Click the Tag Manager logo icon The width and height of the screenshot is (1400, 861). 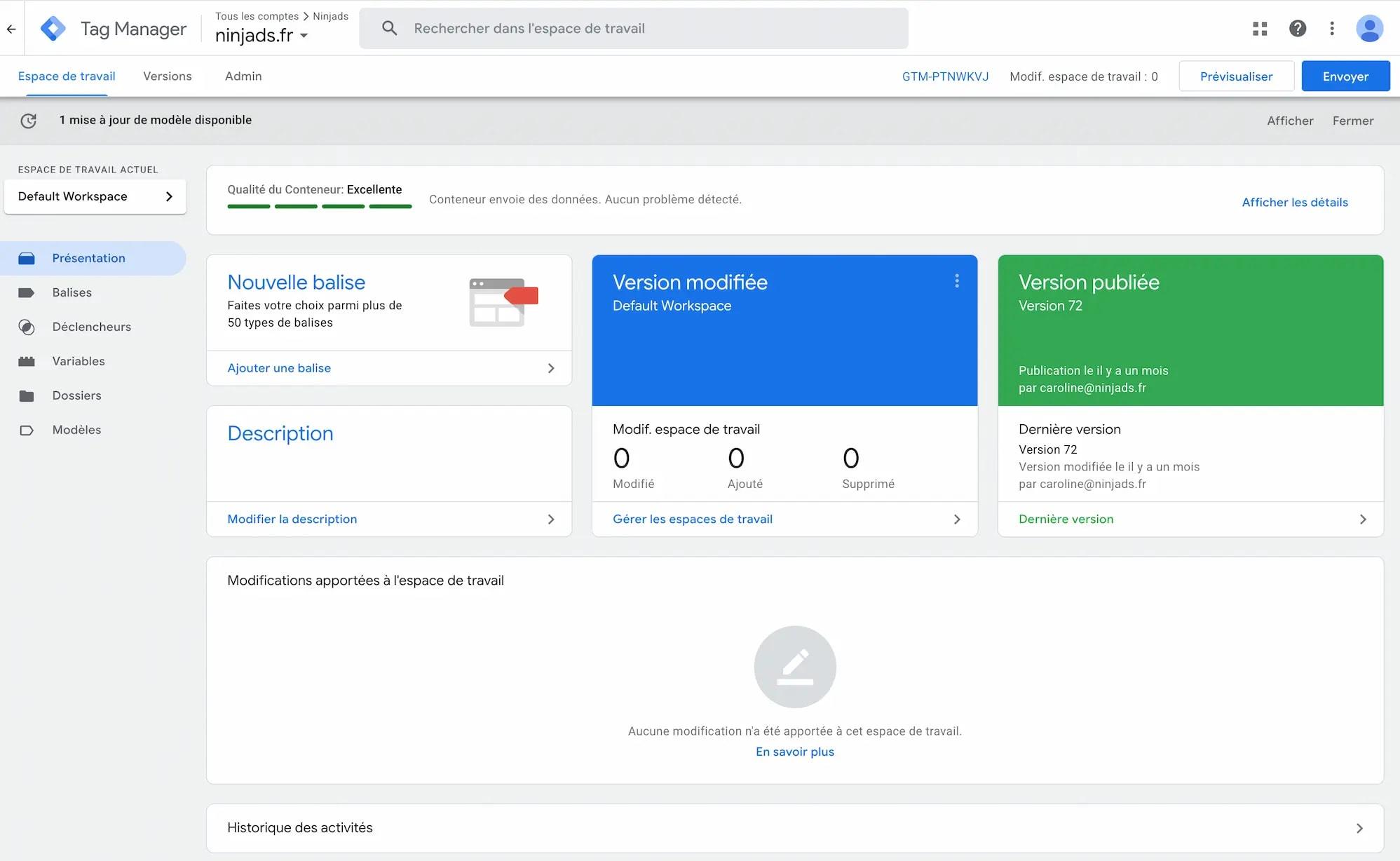click(53, 28)
